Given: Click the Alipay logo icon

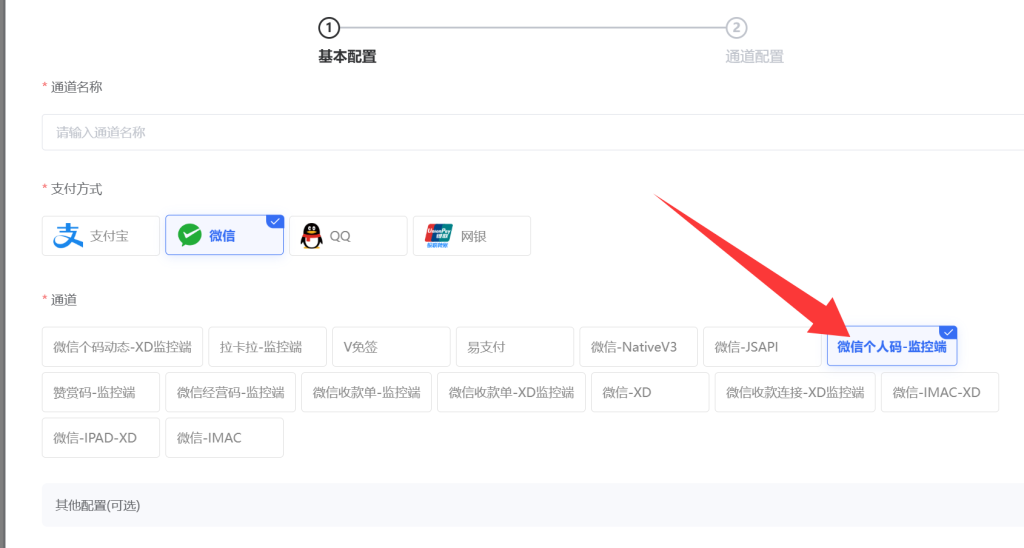Looking at the screenshot, I should pos(68,236).
